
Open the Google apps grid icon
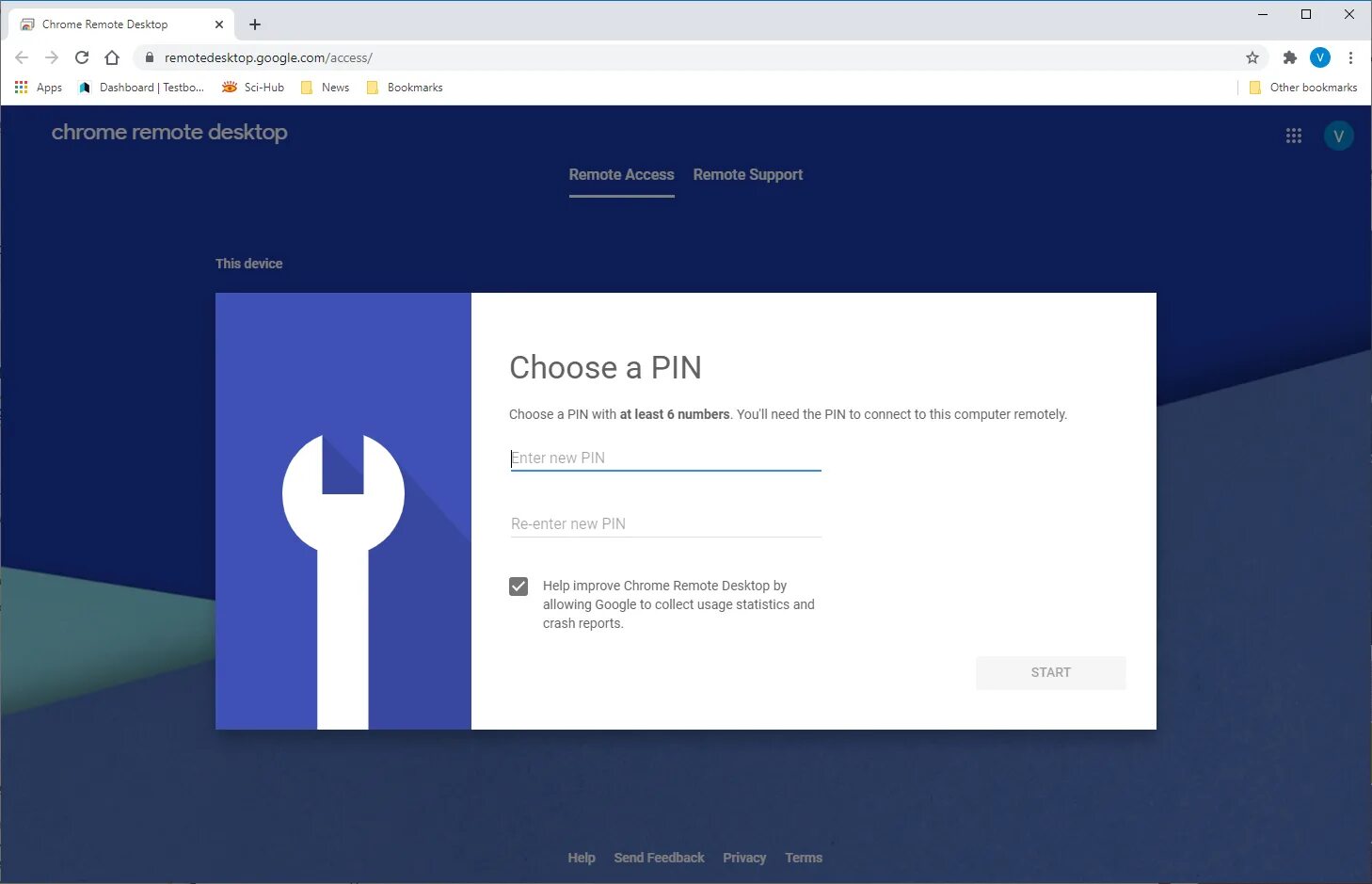click(1294, 136)
